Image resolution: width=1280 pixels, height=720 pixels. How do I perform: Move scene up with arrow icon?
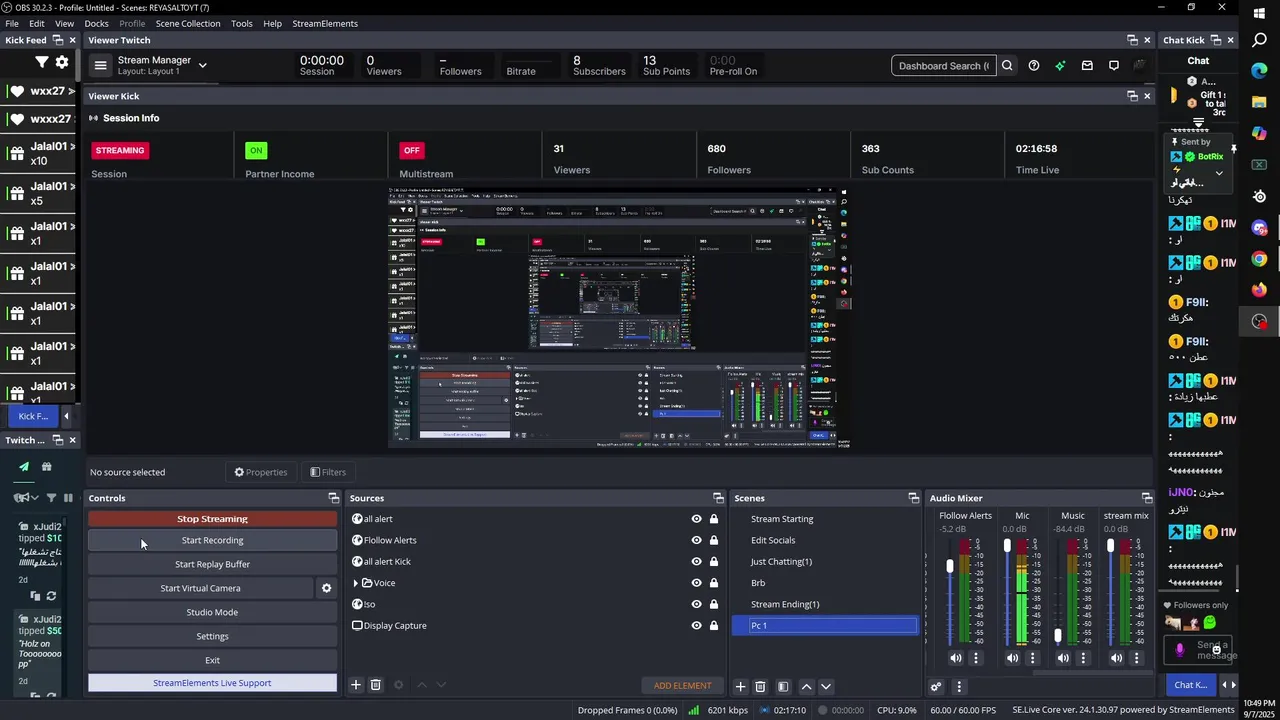[x=806, y=686]
